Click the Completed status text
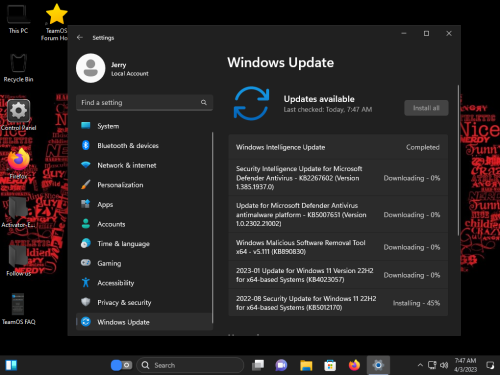This screenshot has width=500, height=375. [x=423, y=147]
